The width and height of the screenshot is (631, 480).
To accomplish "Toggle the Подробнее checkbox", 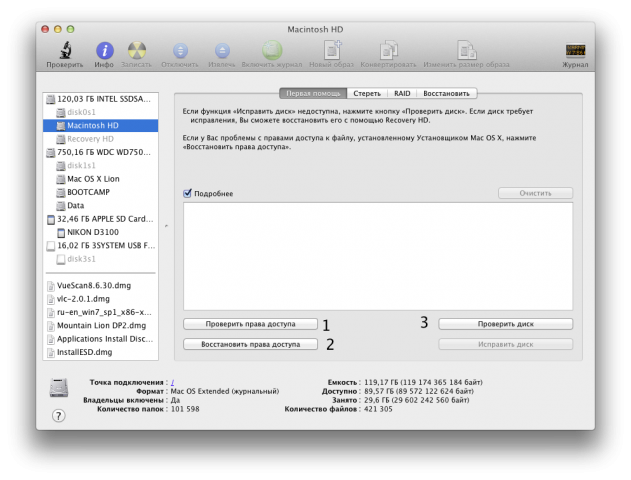I will click(x=187, y=193).
